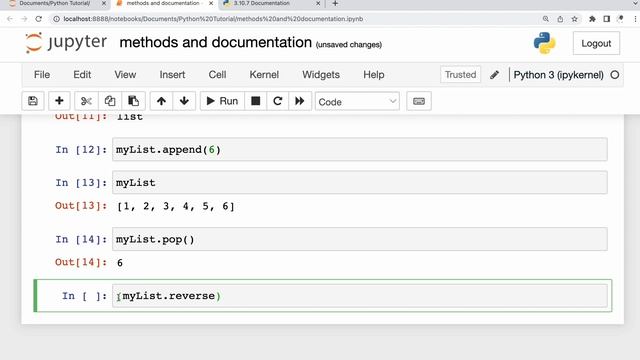Viewport: 640px width, 360px height.
Task: Click the Out[14] result 6
Action: point(120,263)
